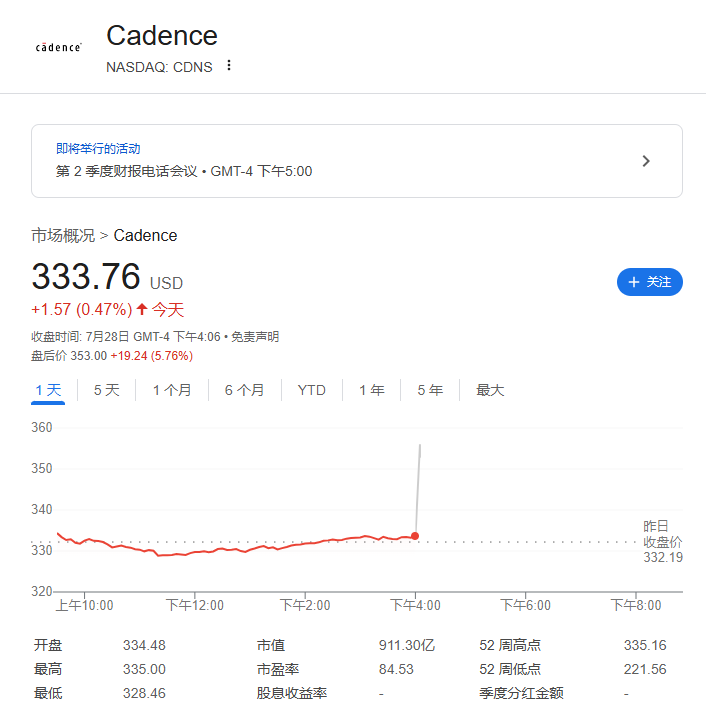Click the 开盘 value 334.48

(x=144, y=645)
